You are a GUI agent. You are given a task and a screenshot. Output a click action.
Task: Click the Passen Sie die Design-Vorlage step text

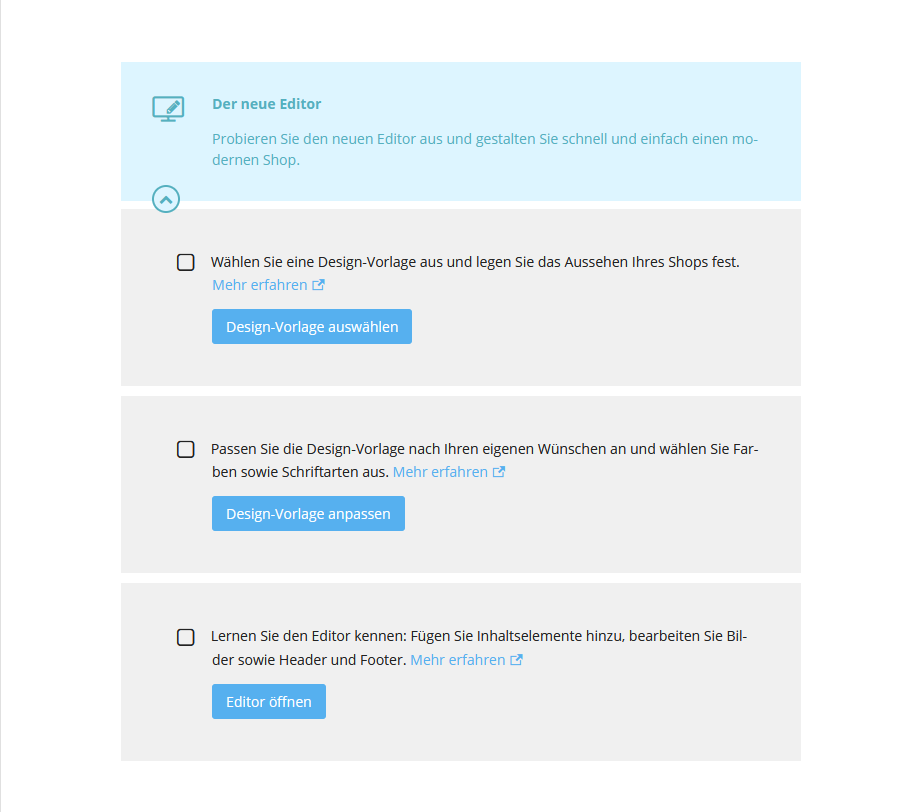[x=485, y=460]
